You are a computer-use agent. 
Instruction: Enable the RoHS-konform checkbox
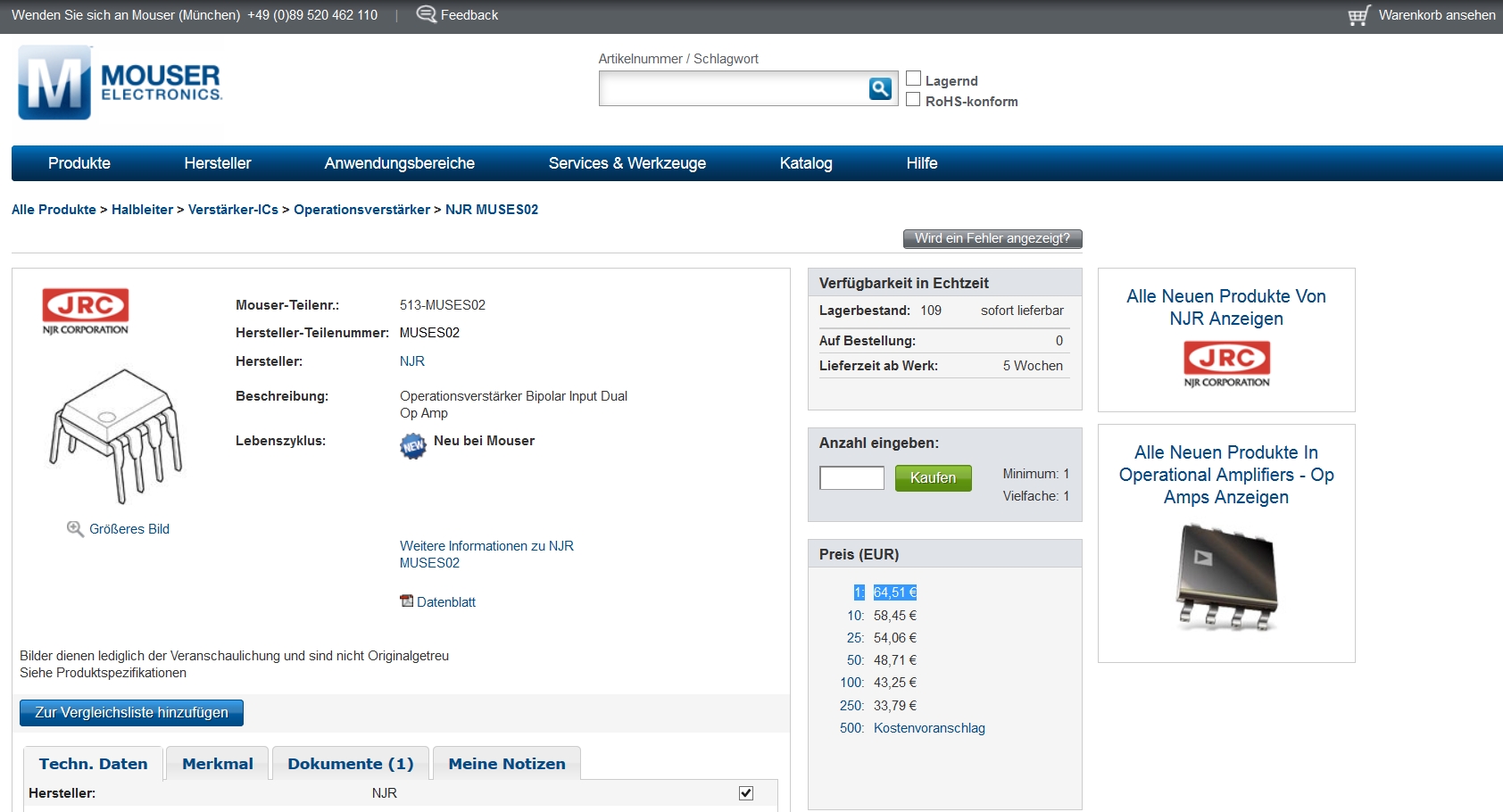(x=913, y=100)
